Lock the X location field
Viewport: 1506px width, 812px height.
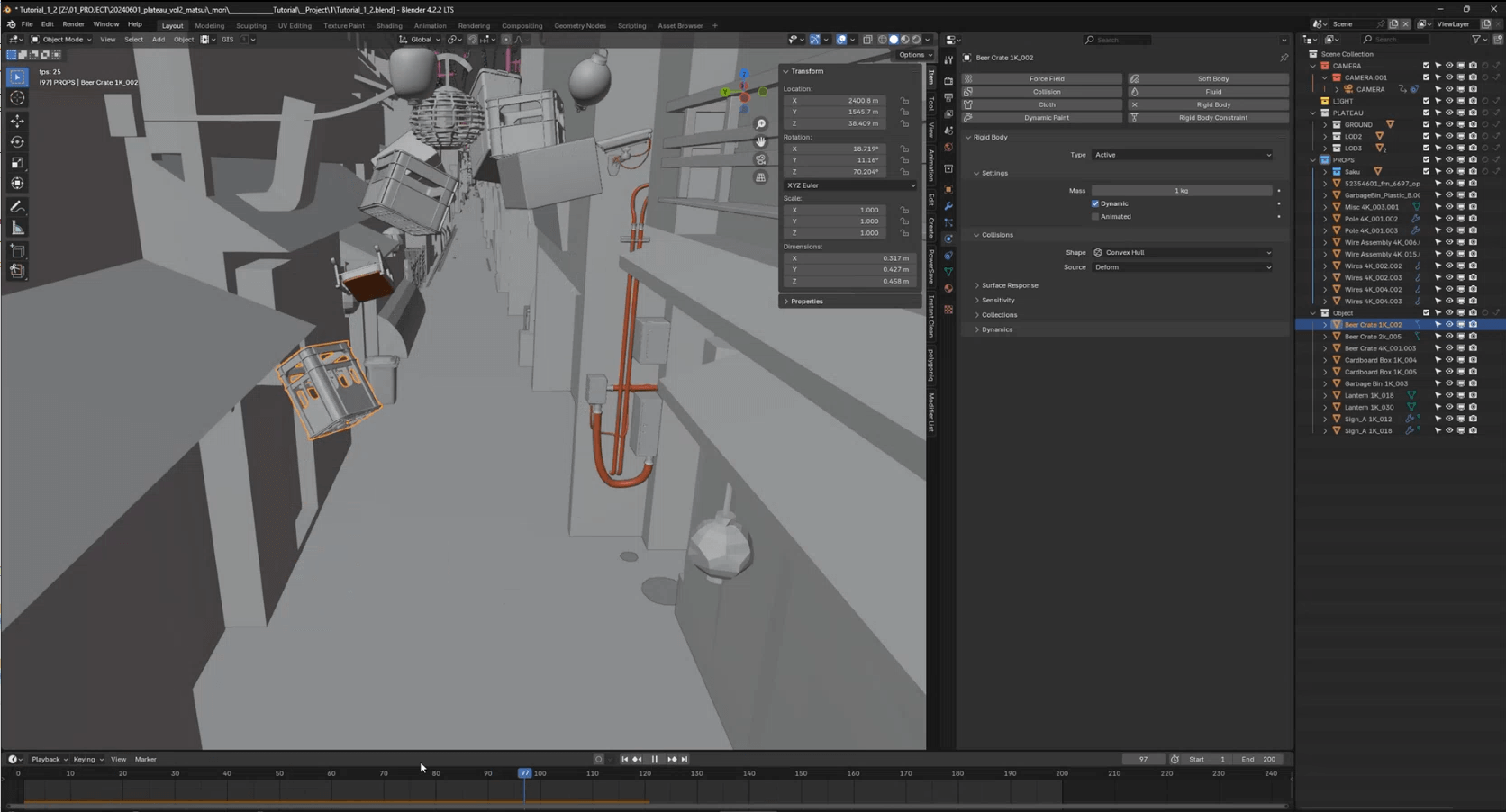(x=904, y=101)
